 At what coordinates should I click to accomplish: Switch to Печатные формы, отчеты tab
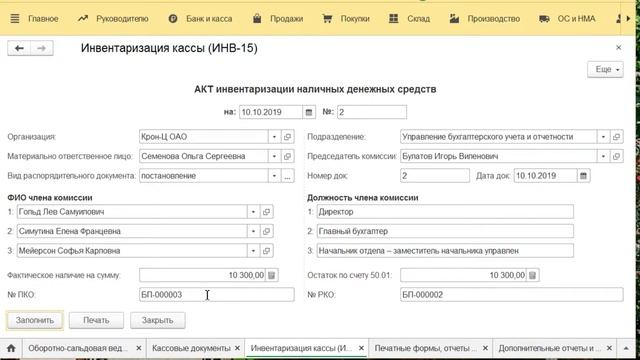425,348
